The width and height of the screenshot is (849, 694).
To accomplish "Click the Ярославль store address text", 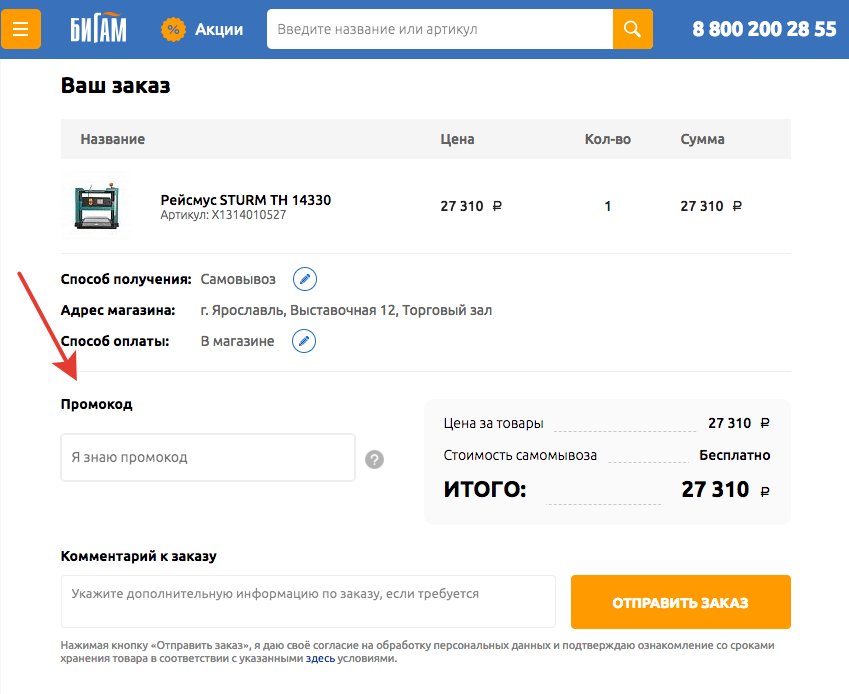I will tap(346, 310).
